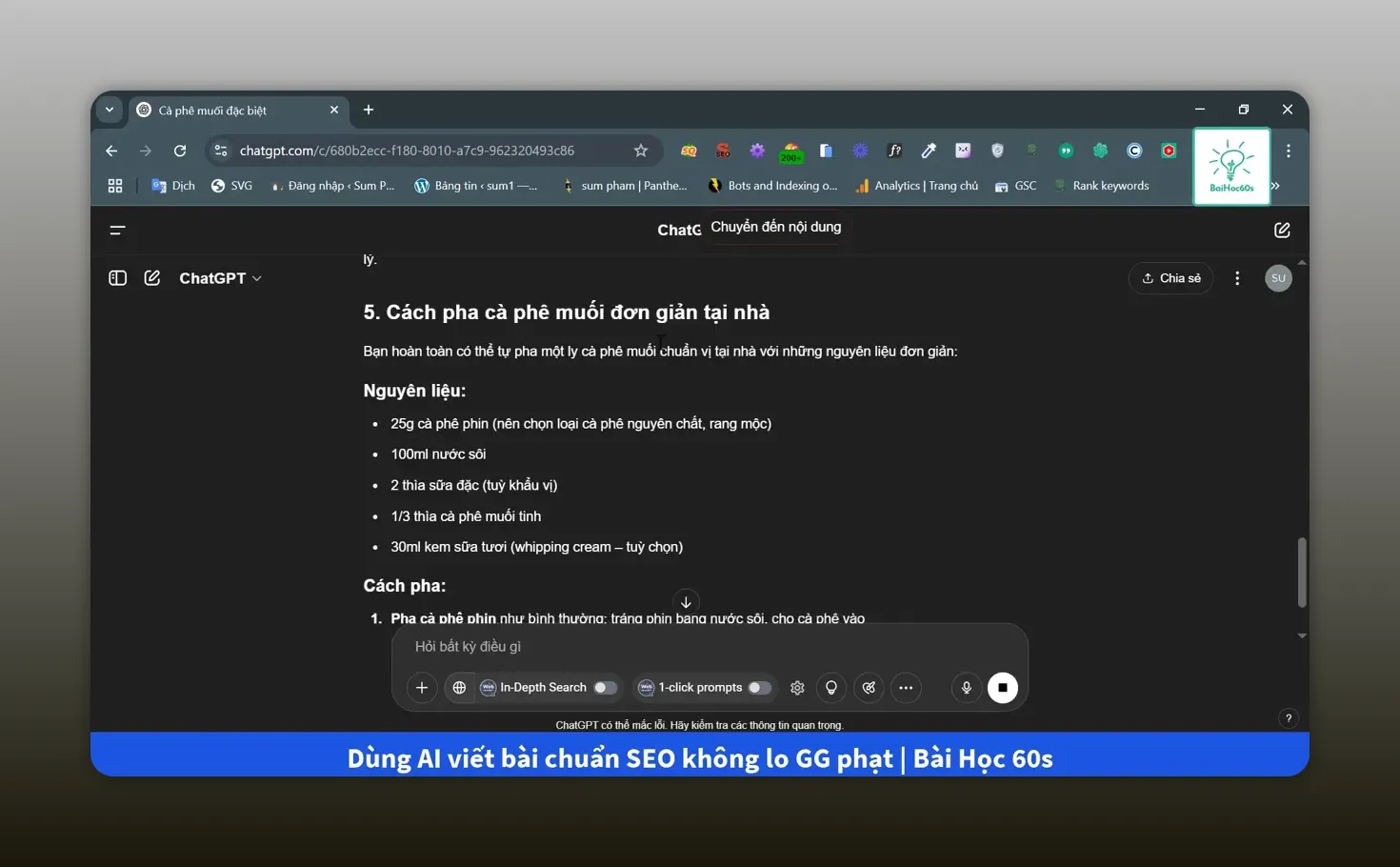Screen dimensions: 1400x867
Task: Click the SEO extension icon with red badge
Action: [723, 151]
